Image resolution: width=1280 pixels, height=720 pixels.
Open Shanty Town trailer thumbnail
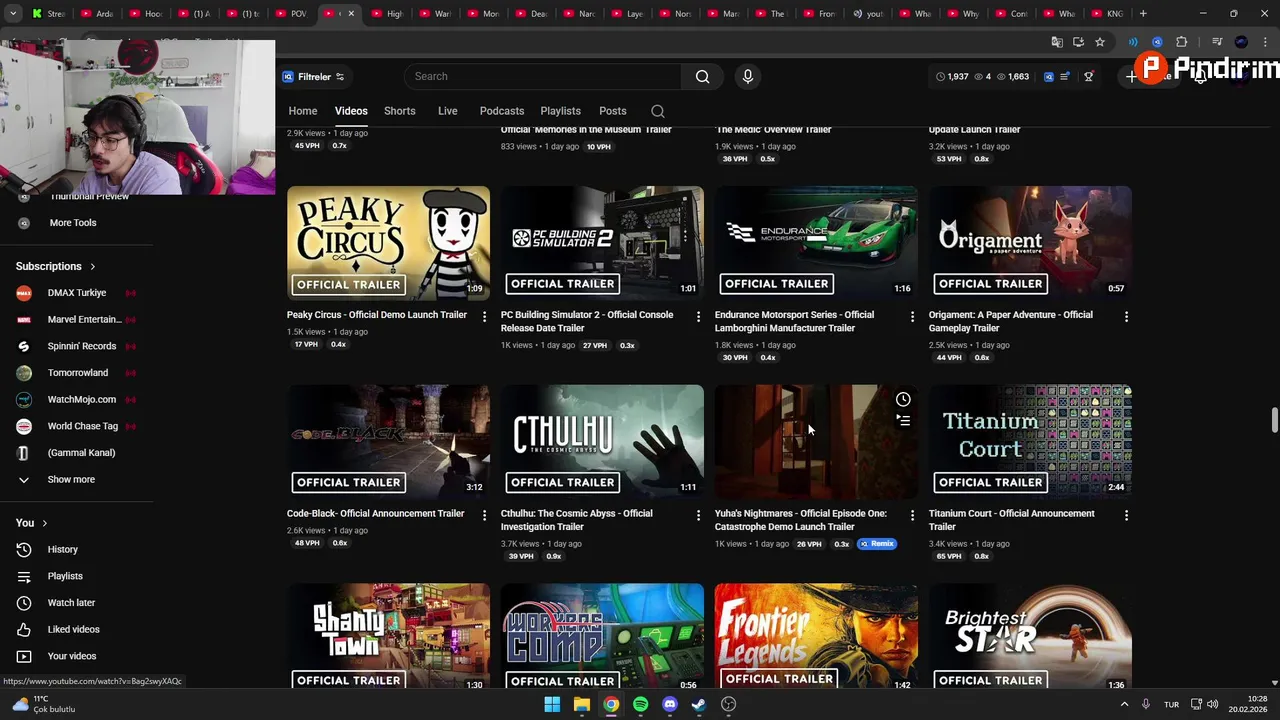388,637
